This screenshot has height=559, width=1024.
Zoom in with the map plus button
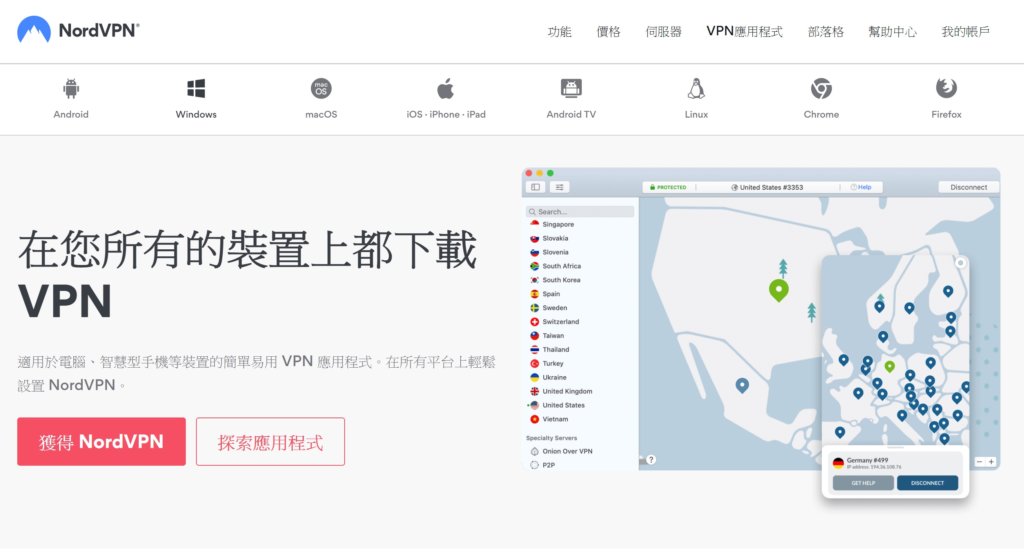tap(991, 462)
